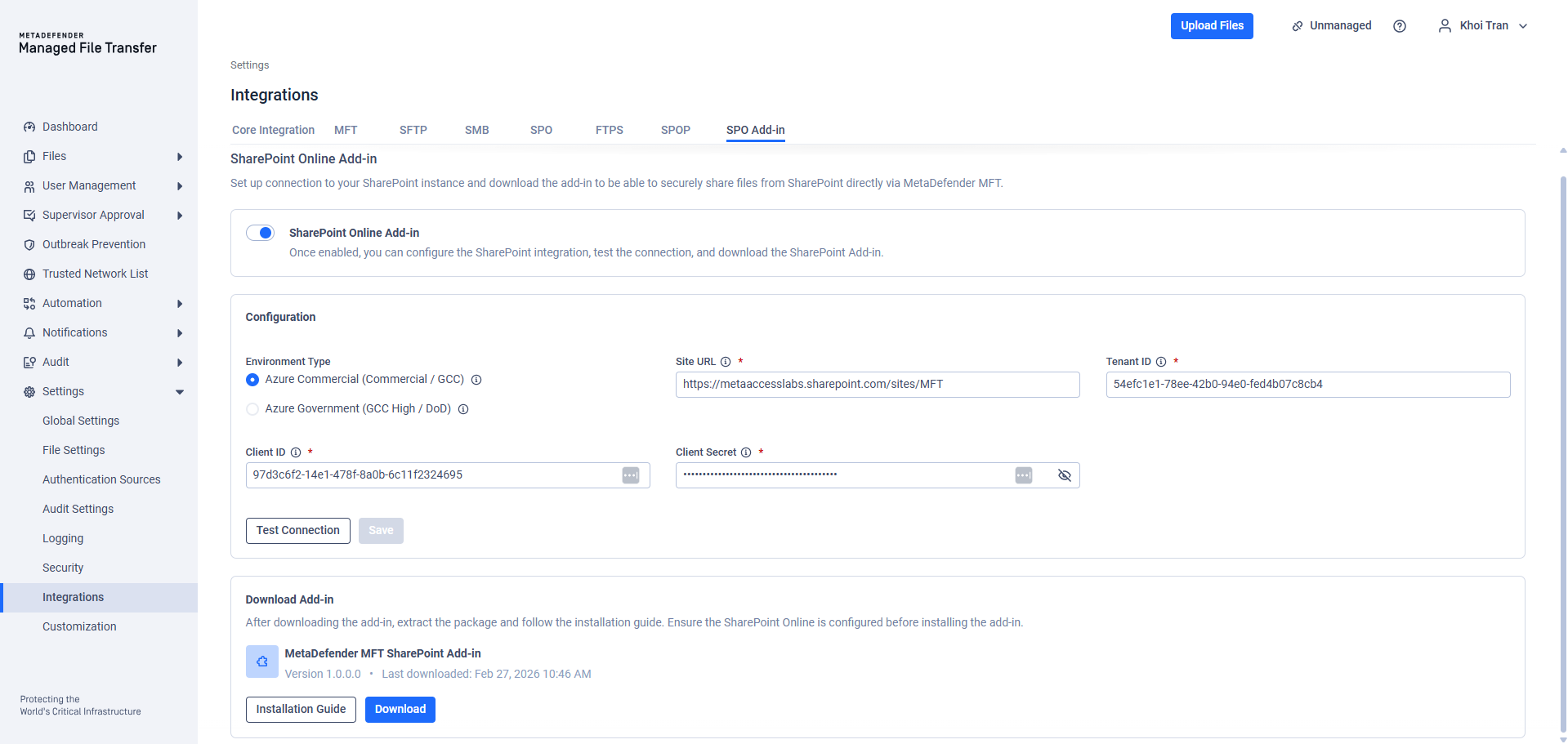This screenshot has height=744, width=1568.
Task: Open the help question mark icon
Action: [1400, 26]
